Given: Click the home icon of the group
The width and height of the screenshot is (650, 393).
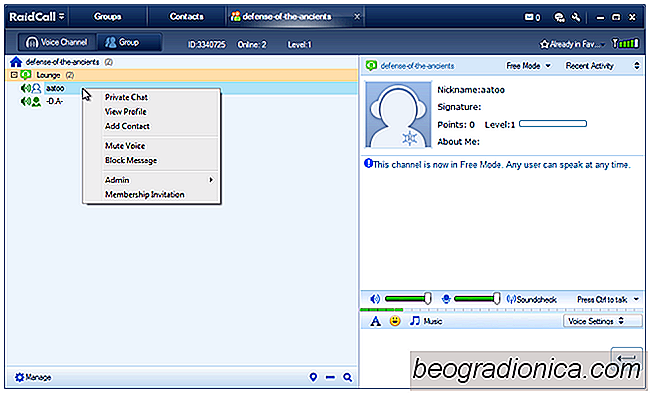Looking at the screenshot, I should [16, 62].
